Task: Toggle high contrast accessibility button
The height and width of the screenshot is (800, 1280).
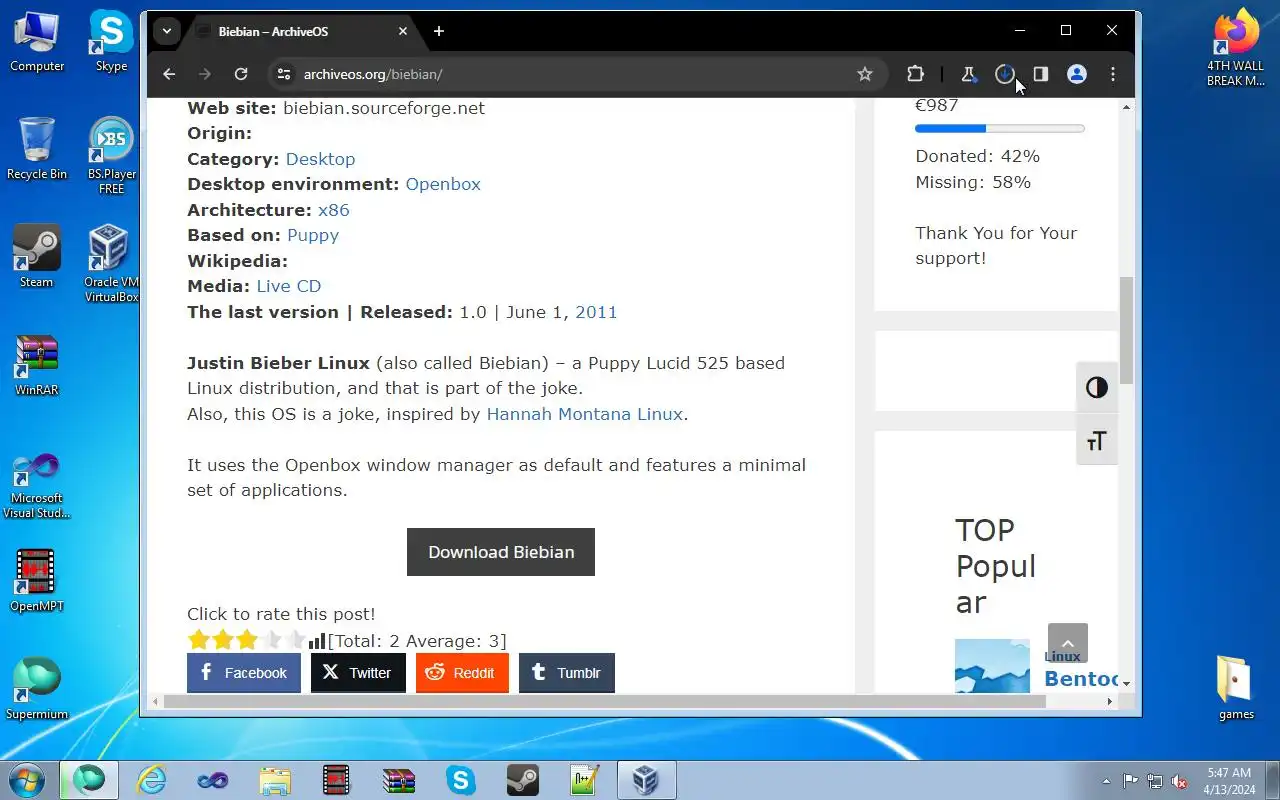Action: pos(1097,388)
